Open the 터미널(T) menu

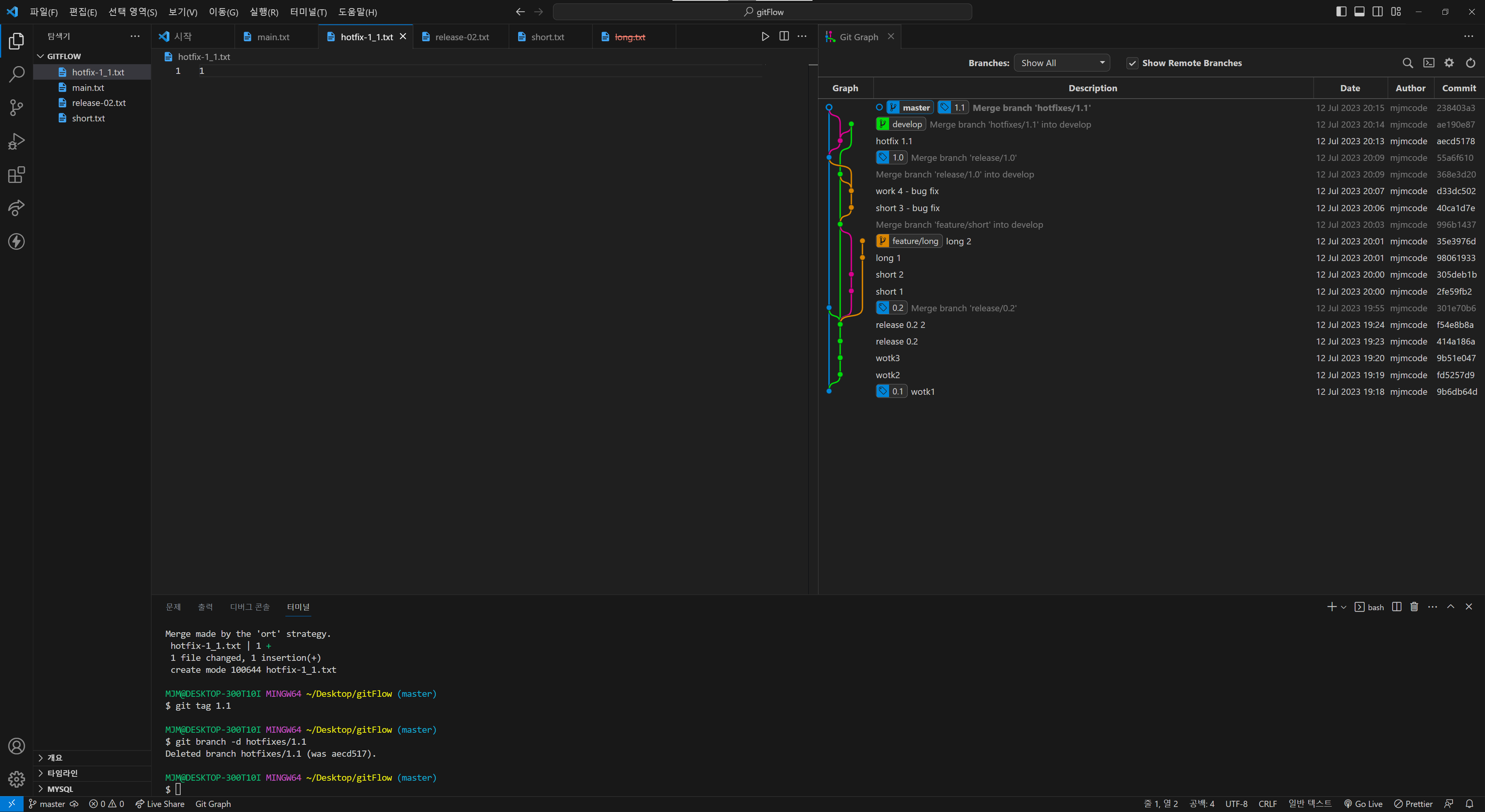(308, 12)
